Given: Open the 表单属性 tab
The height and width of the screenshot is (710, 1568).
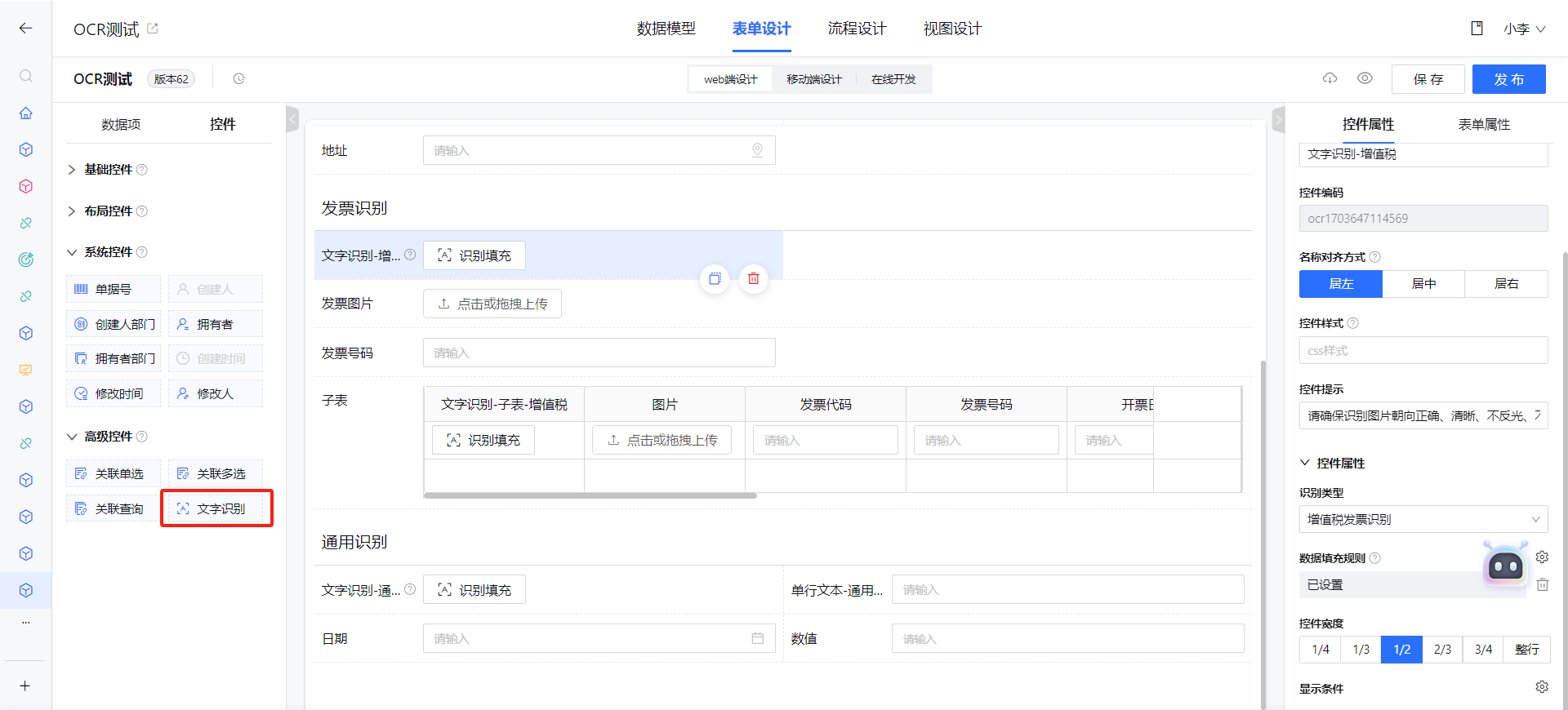Looking at the screenshot, I should 1484,124.
